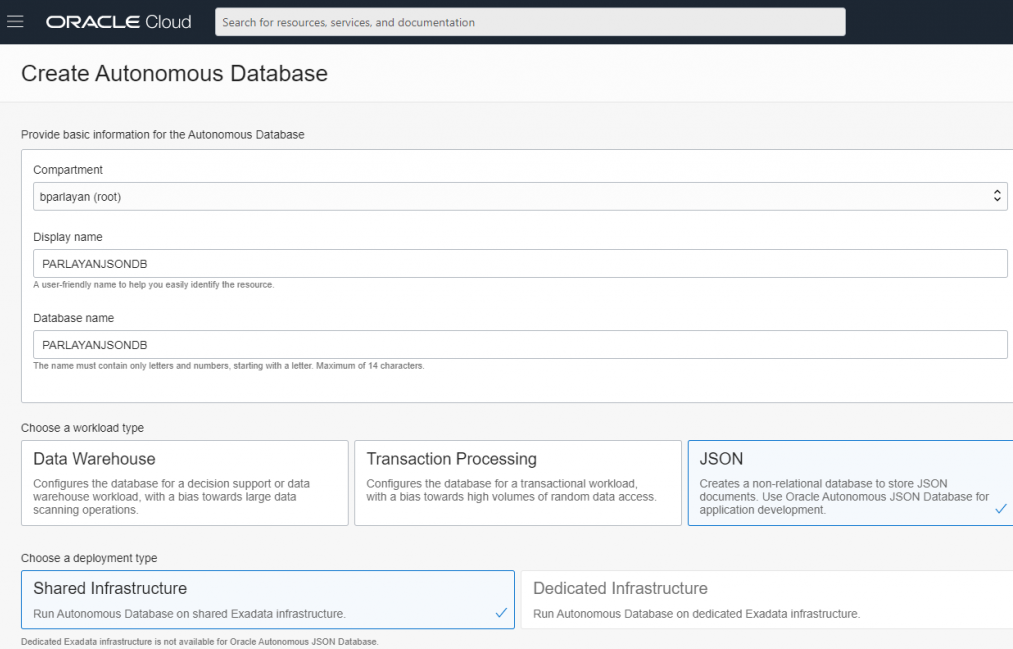Image resolution: width=1013 pixels, height=649 pixels.
Task: Click the 'Choose a deployment type' label
Action: [89, 557]
